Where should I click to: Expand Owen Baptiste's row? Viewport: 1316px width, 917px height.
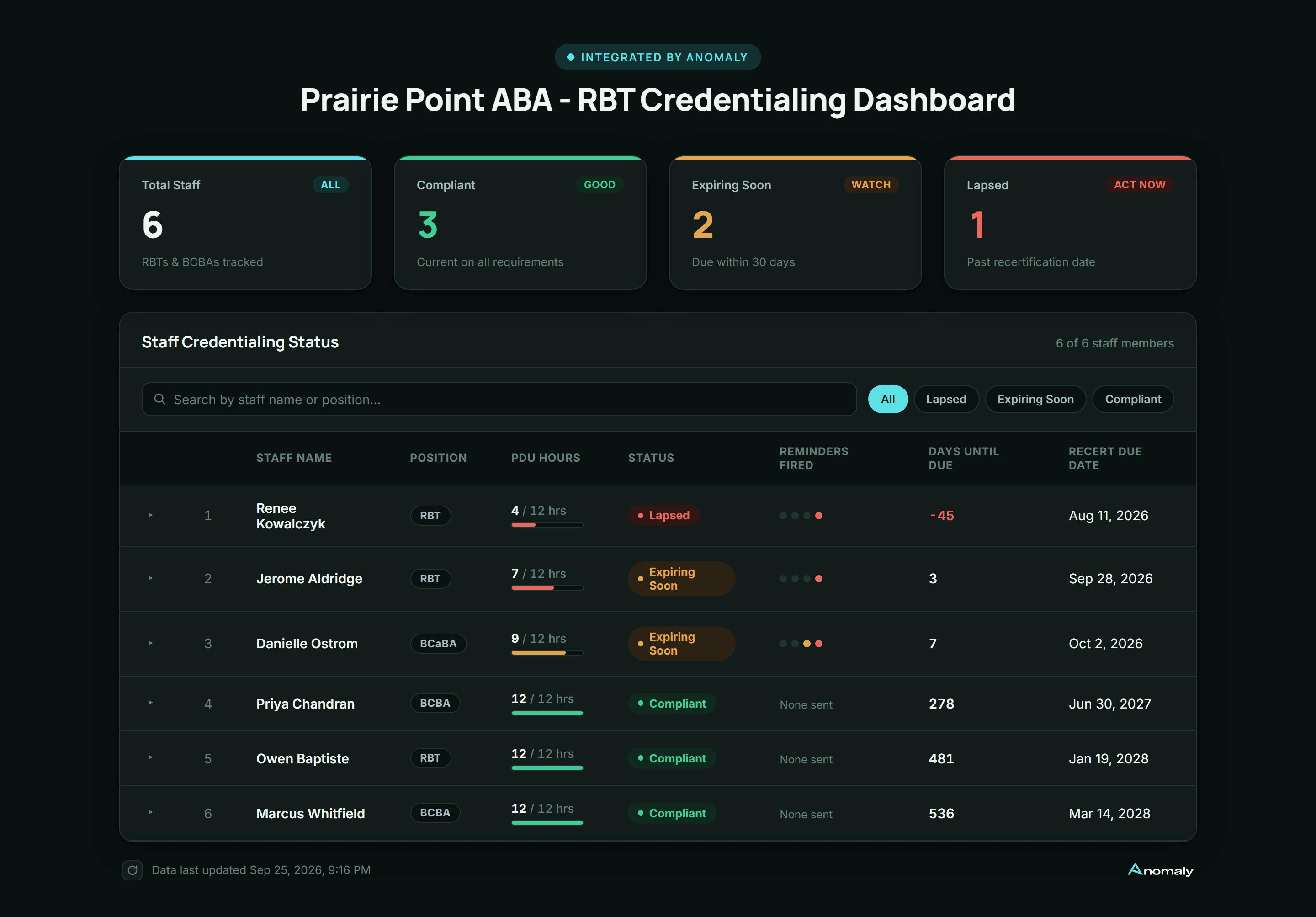pyautogui.click(x=151, y=757)
